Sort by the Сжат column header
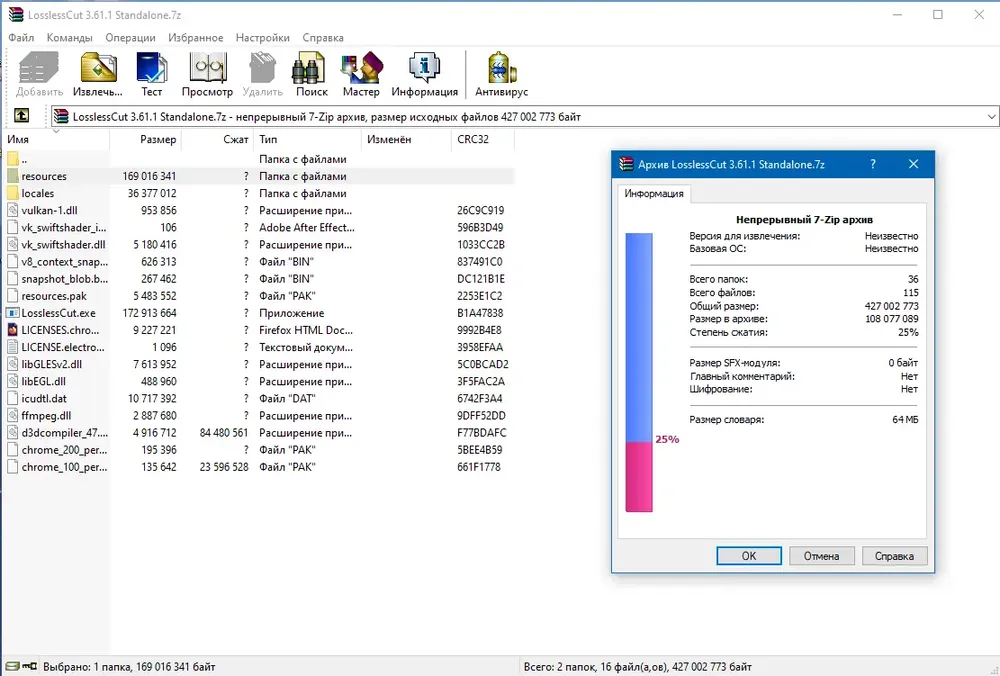 217,139
